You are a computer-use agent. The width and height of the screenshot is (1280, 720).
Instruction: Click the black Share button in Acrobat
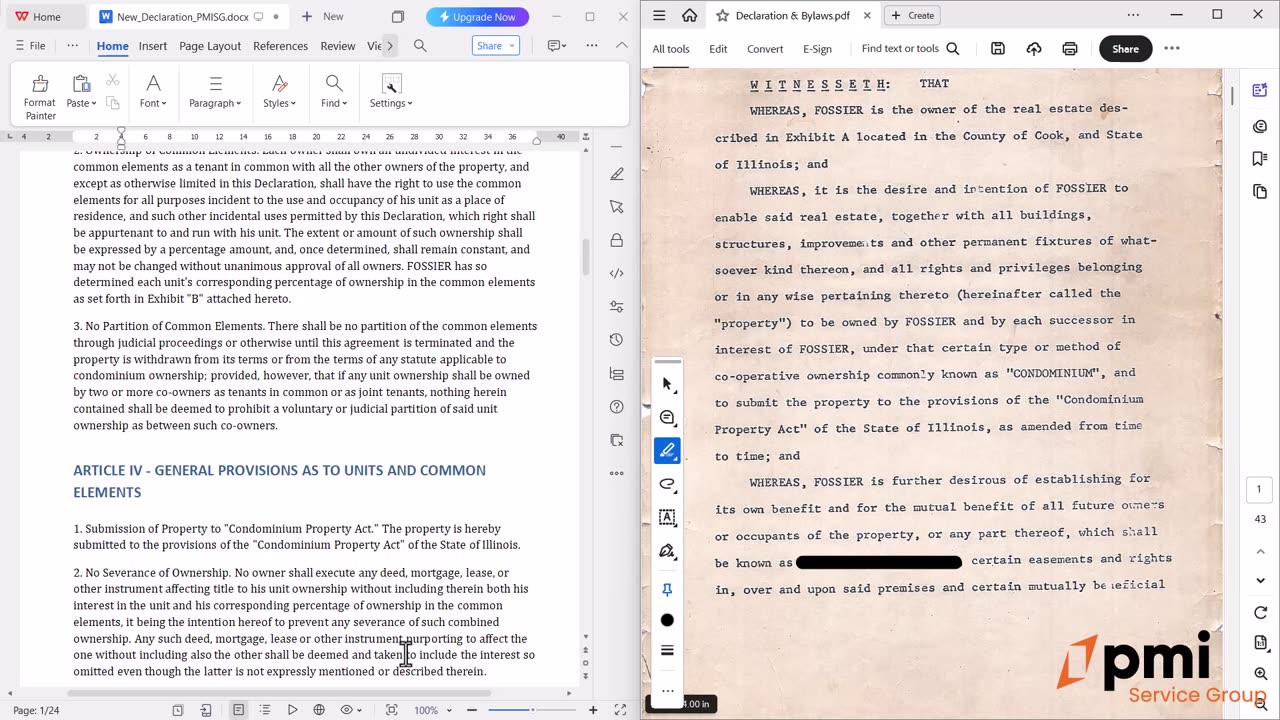click(x=1125, y=49)
